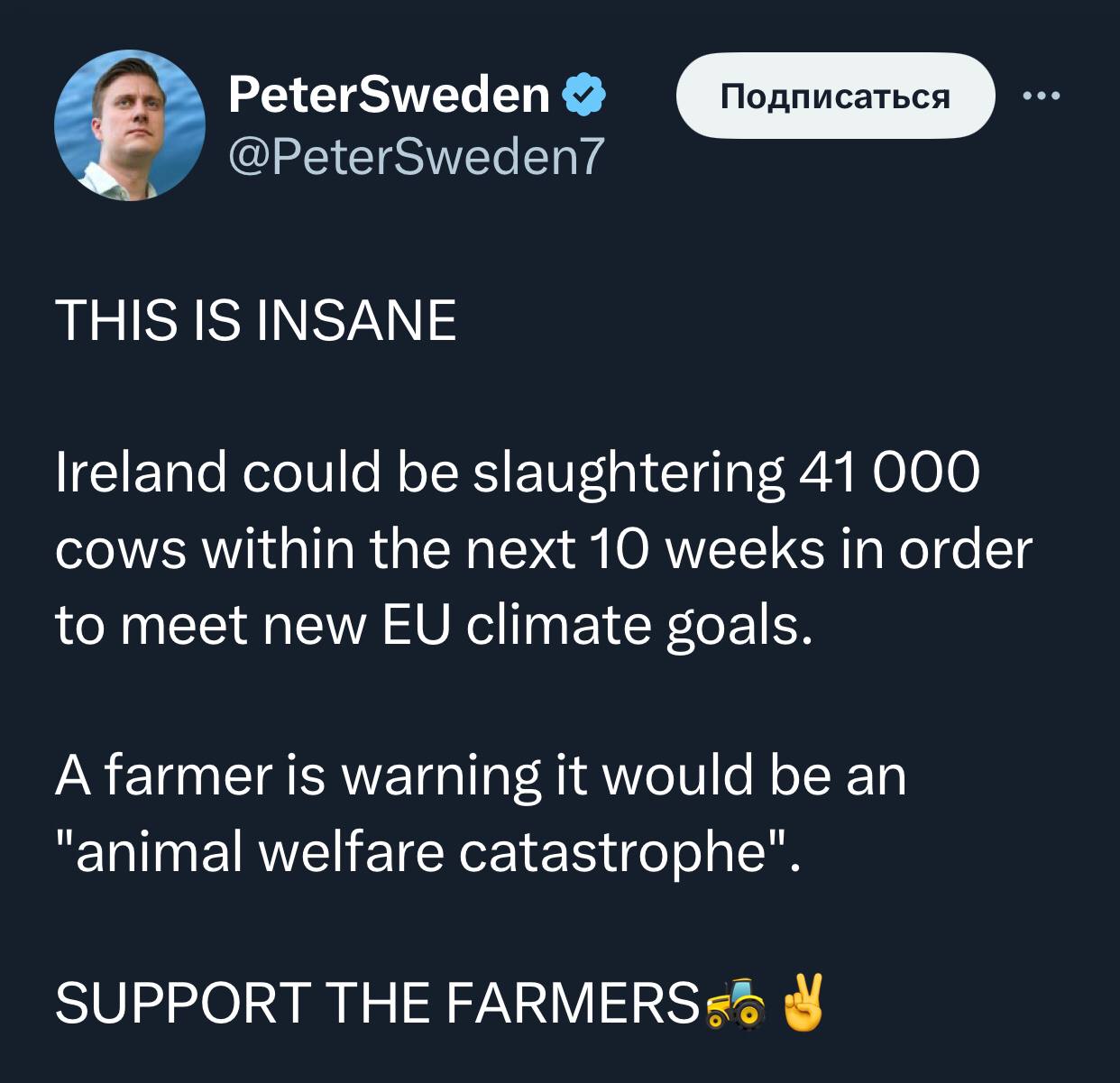Click the victory hand emoji
1120x1083 pixels.
(x=802, y=1001)
